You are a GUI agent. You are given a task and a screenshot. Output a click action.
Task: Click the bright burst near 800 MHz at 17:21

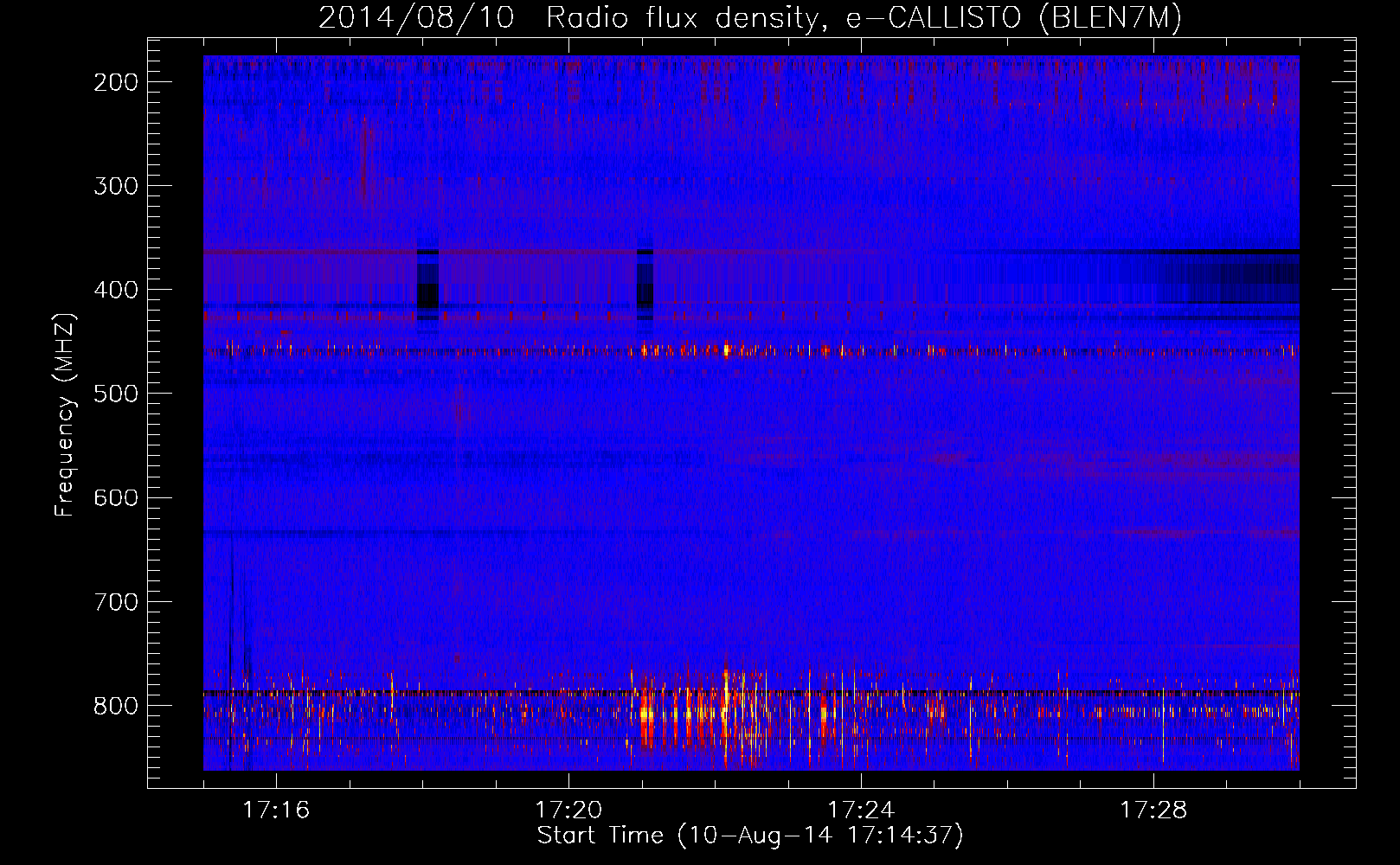click(648, 714)
